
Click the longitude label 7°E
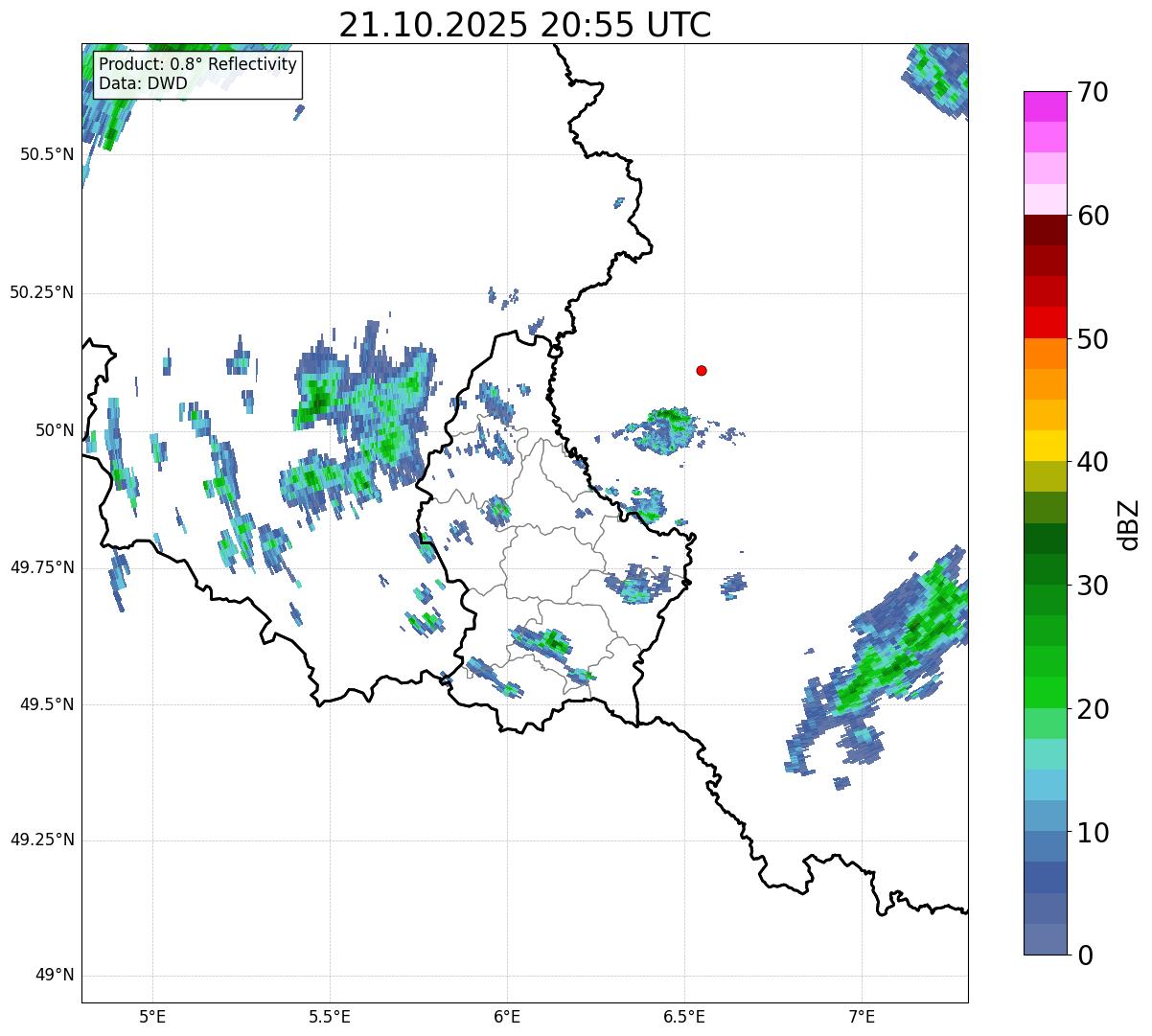click(862, 1016)
